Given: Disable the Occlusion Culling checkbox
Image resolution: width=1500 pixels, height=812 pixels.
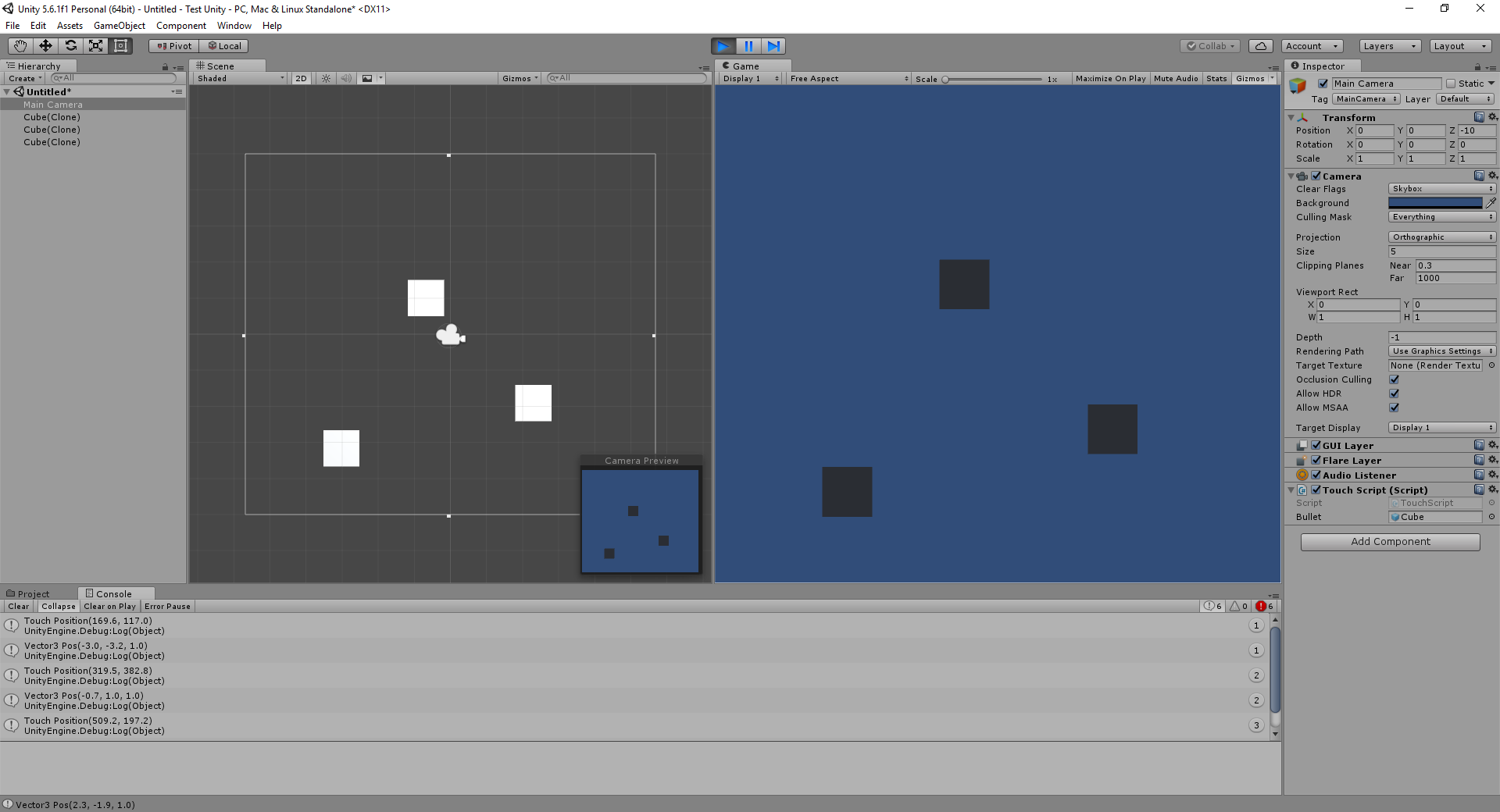Looking at the screenshot, I should [1394, 379].
